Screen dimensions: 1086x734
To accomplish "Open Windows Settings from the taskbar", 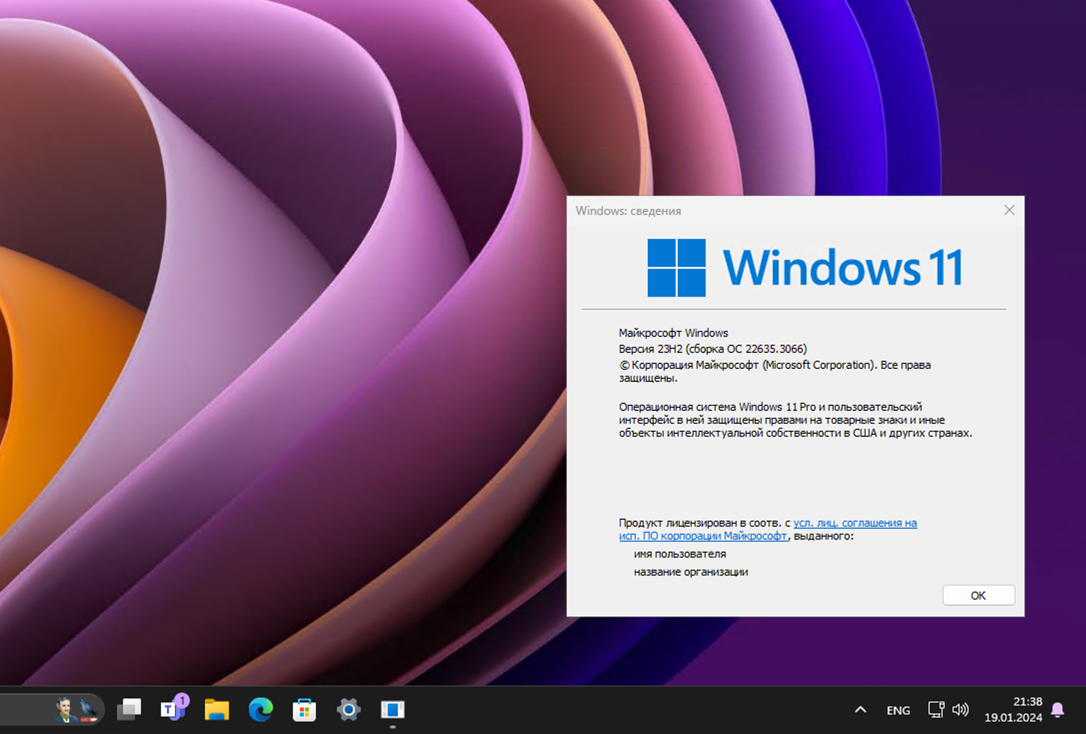I will pyautogui.click(x=348, y=709).
